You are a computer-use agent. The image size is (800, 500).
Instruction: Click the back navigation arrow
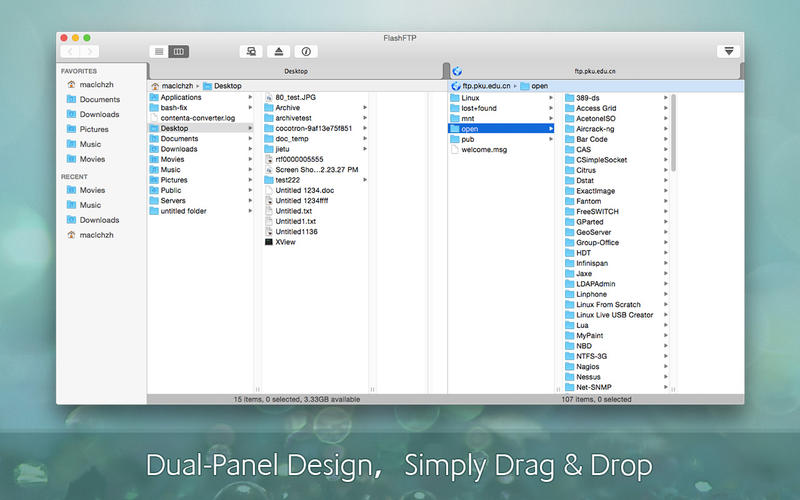pos(70,52)
